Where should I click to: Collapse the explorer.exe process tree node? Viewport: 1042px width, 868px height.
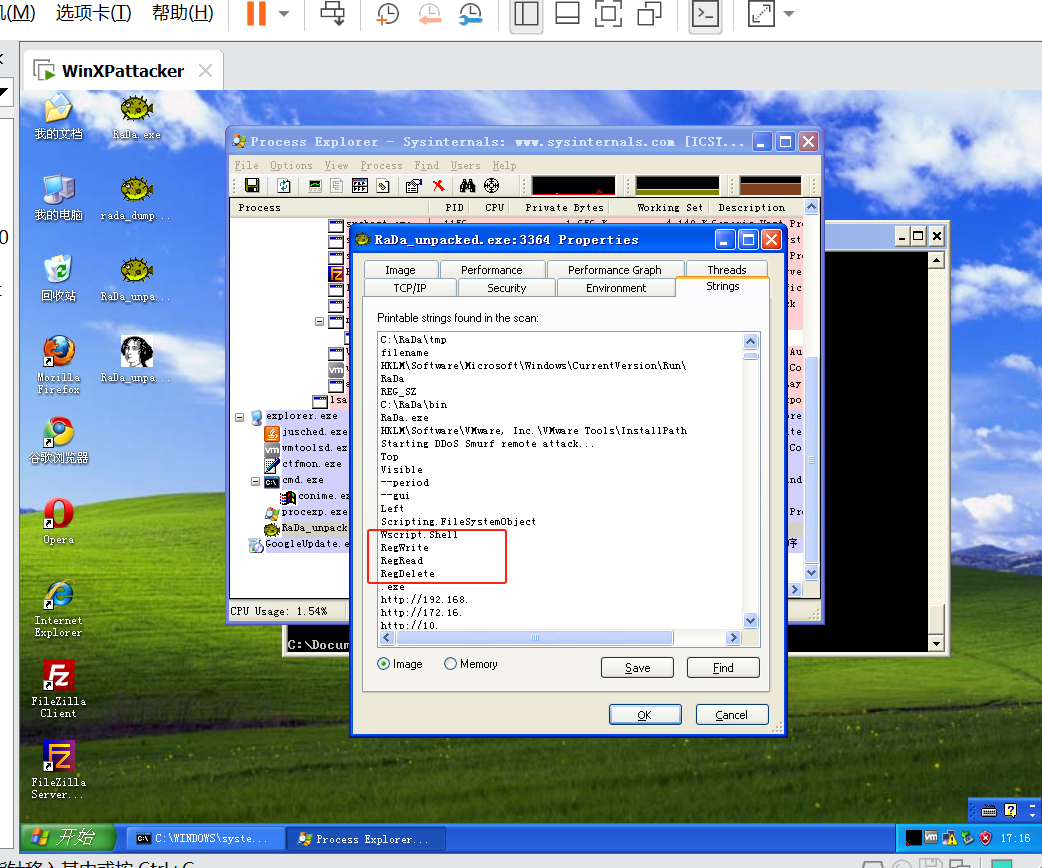[x=239, y=417]
